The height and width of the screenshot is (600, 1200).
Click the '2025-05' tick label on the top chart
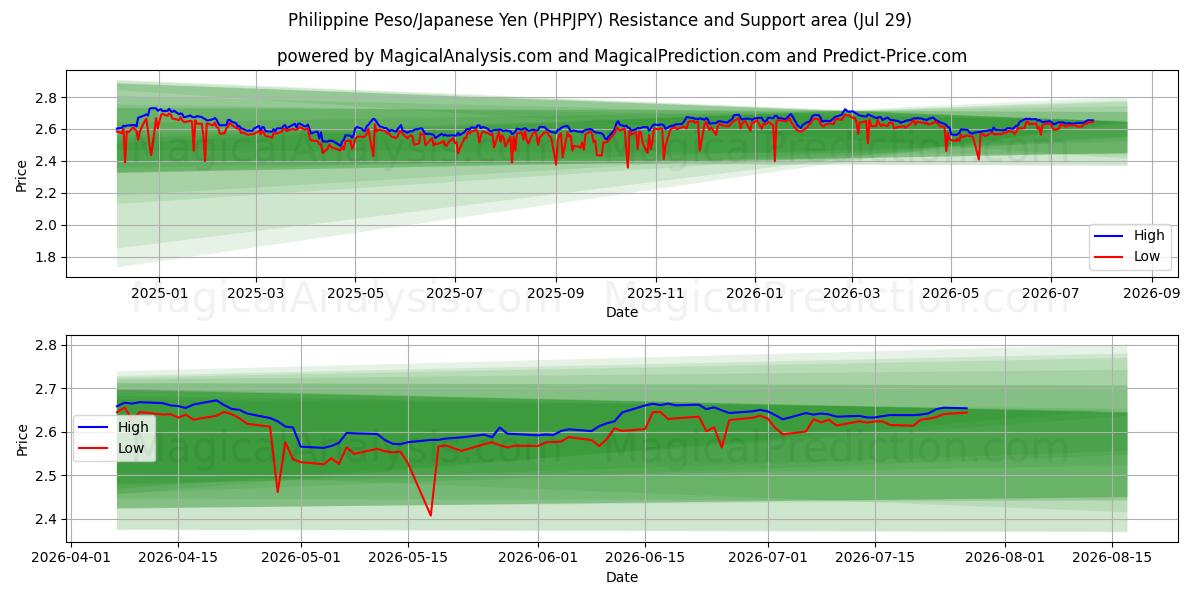point(356,294)
